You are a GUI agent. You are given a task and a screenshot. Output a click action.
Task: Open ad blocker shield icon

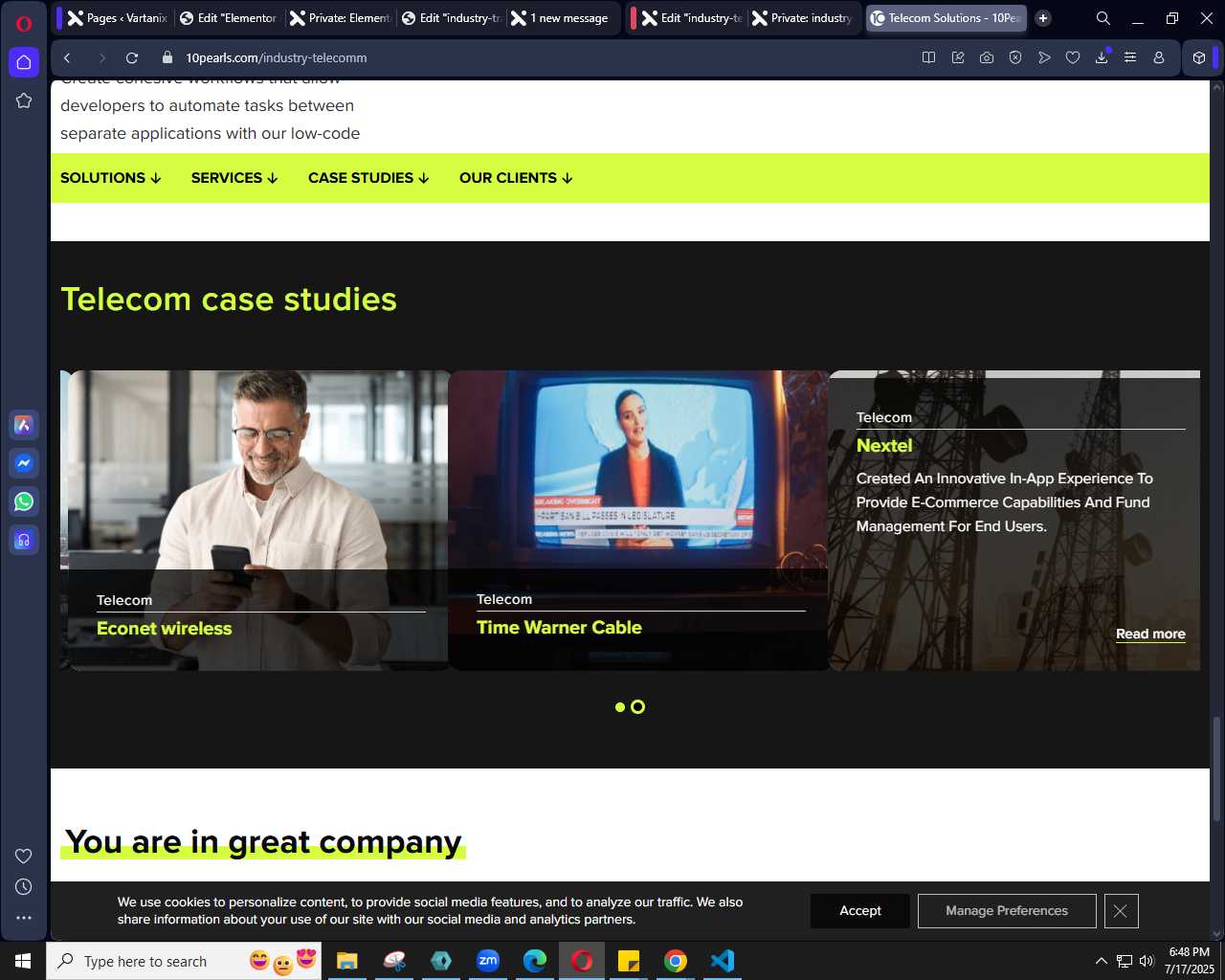(1015, 57)
